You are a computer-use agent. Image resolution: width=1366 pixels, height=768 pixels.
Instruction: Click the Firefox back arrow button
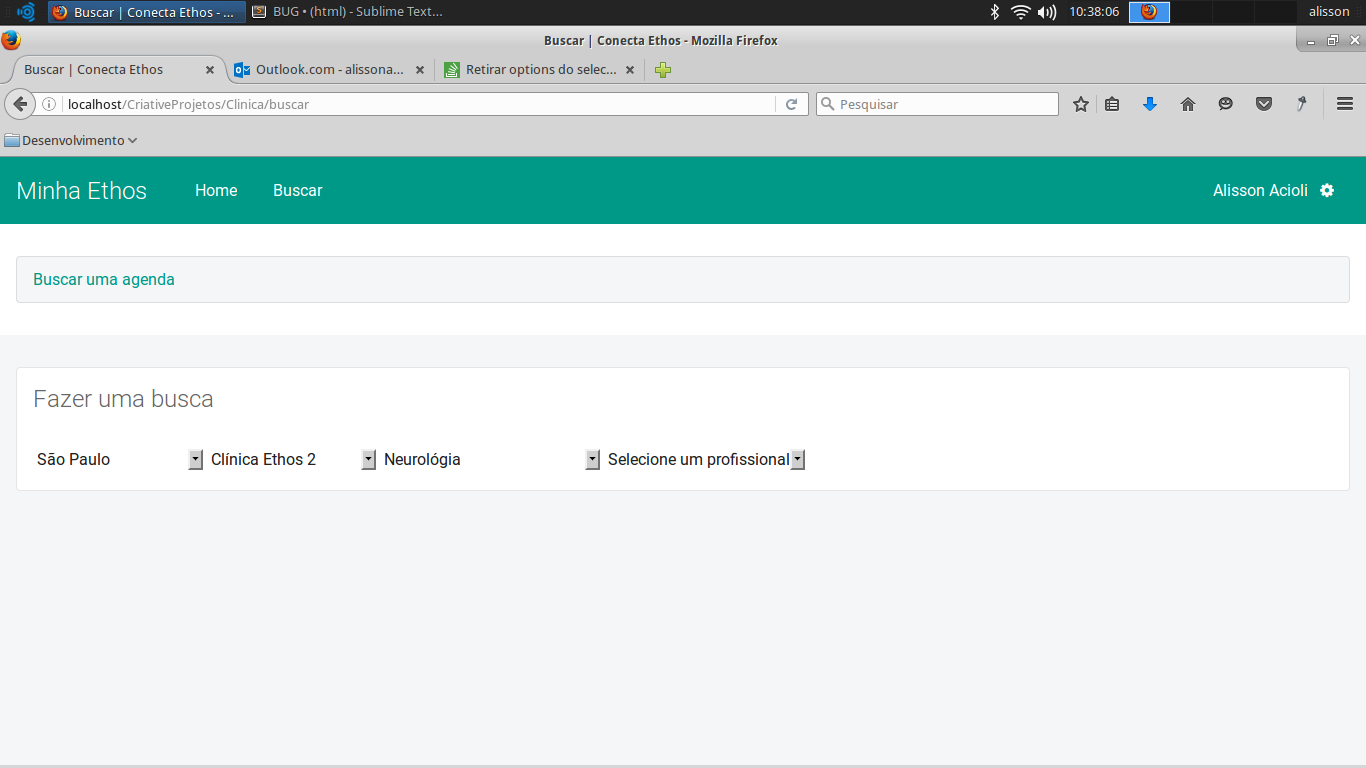point(20,104)
